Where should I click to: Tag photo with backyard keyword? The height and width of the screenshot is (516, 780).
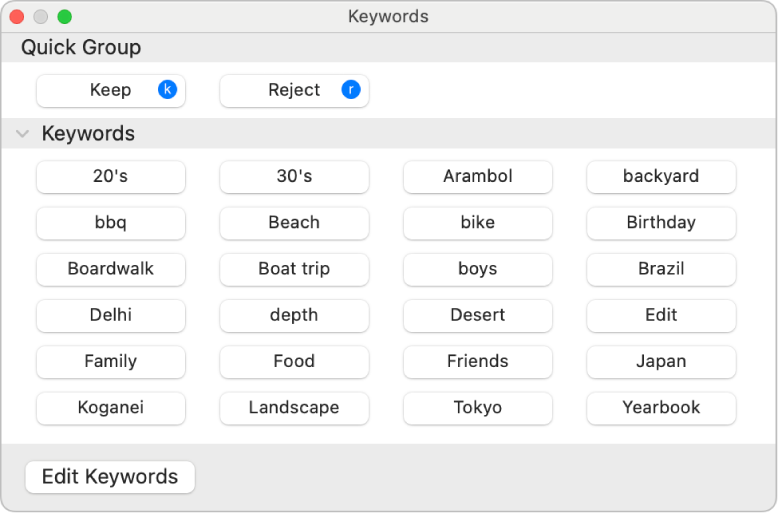coord(661,177)
